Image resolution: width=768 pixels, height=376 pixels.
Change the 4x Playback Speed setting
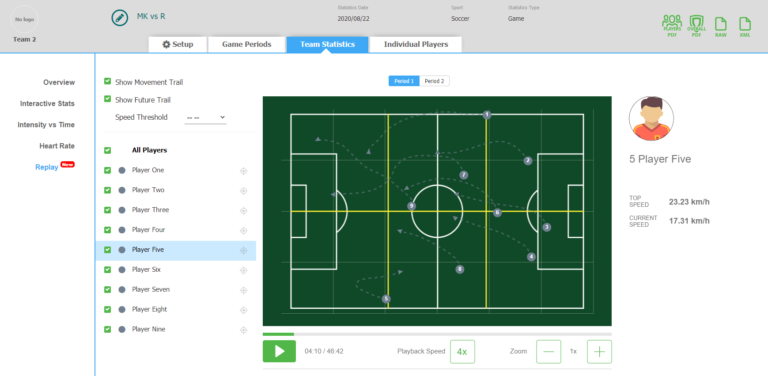pyautogui.click(x=462, y=352)
